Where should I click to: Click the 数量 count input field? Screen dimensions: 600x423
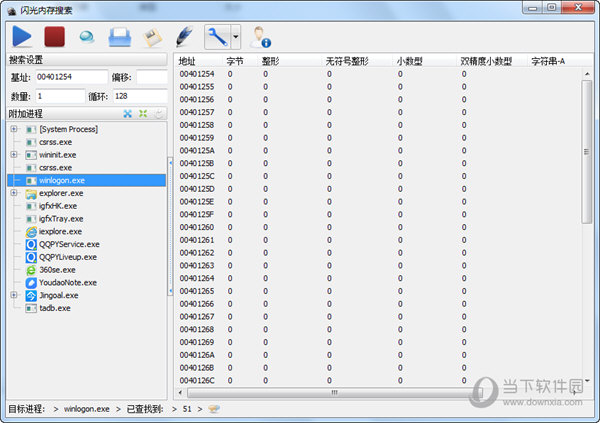[60, 96]
